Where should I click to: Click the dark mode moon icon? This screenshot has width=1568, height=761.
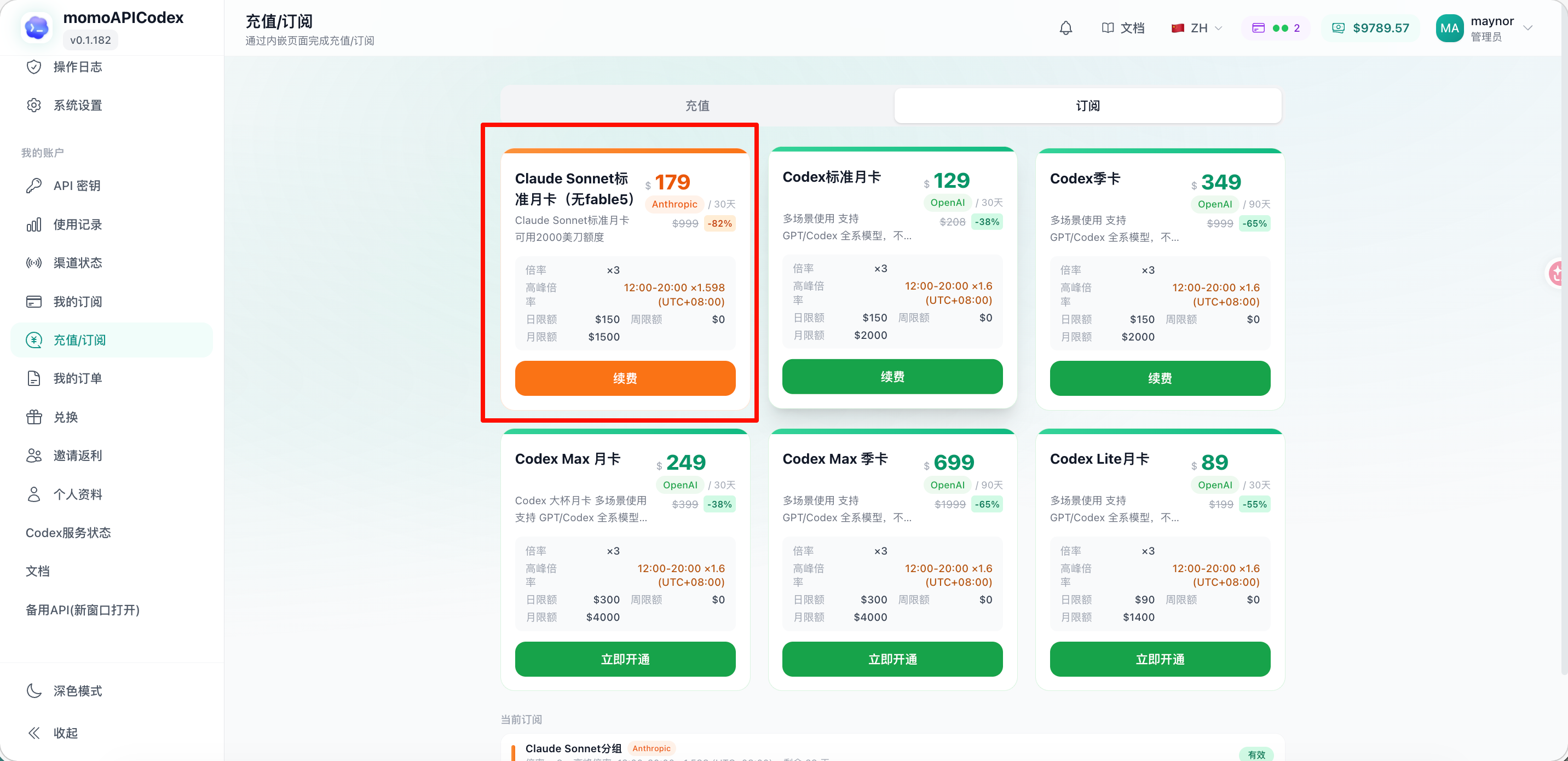tap(34, 691)
